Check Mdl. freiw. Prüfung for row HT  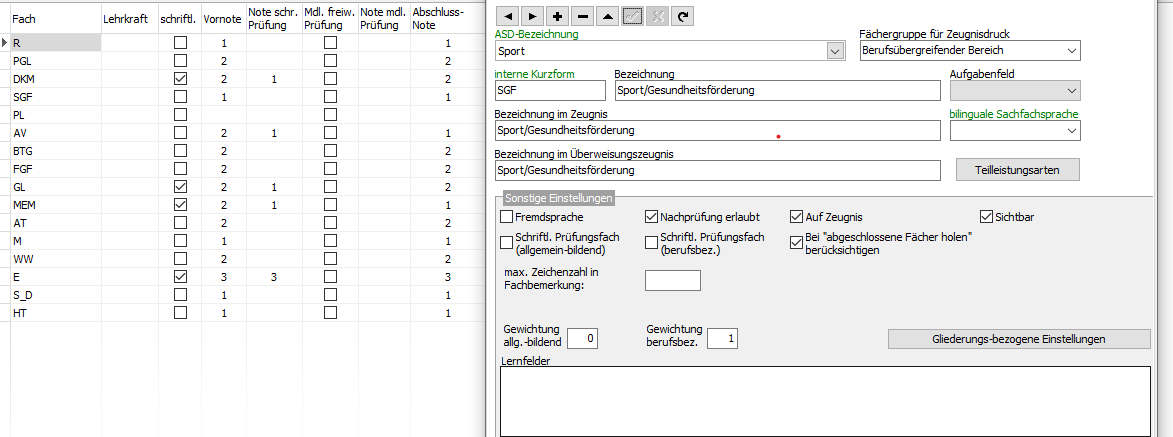(x=330, y=313)
